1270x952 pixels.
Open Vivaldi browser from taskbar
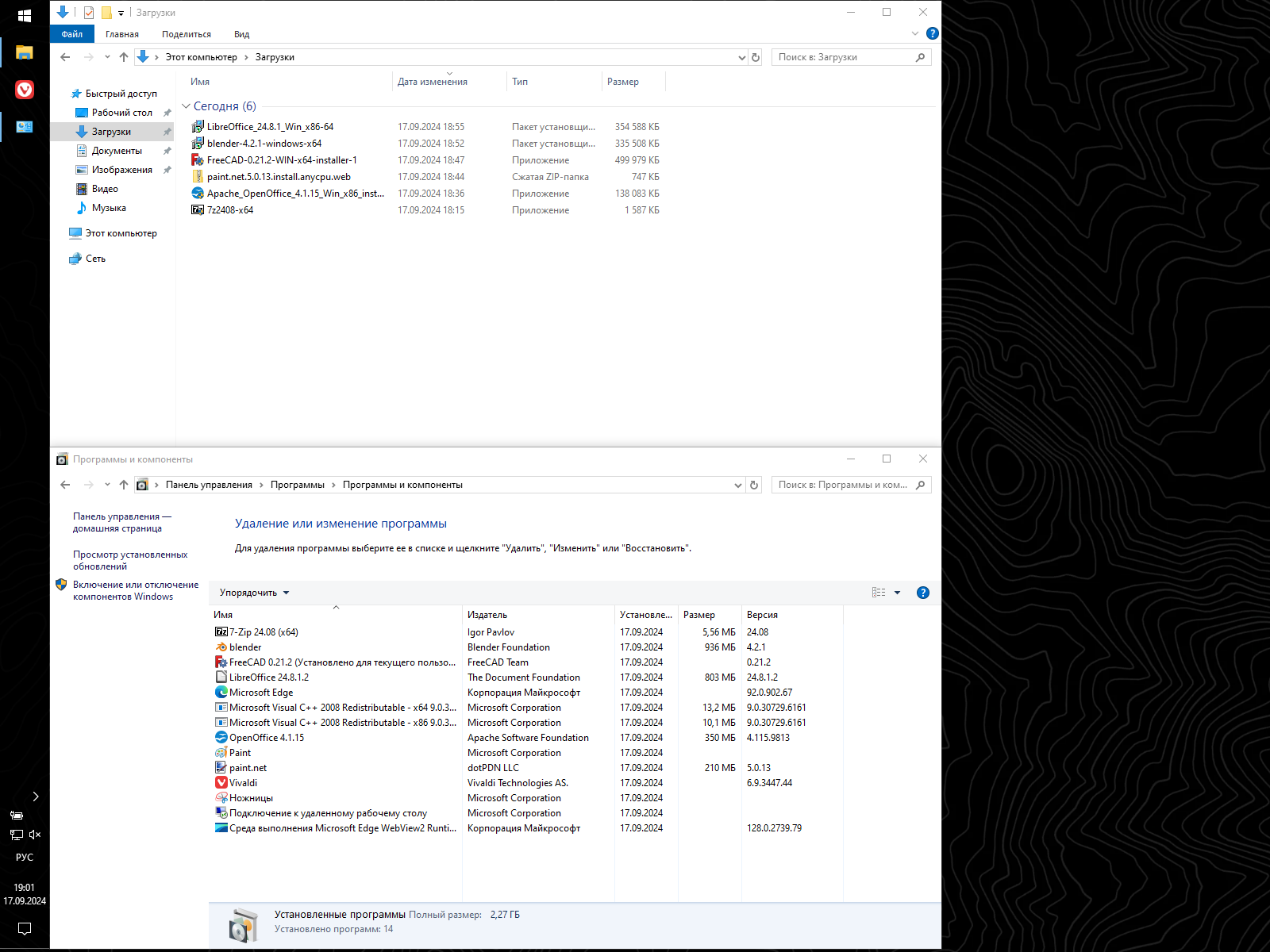pos(25,90)
